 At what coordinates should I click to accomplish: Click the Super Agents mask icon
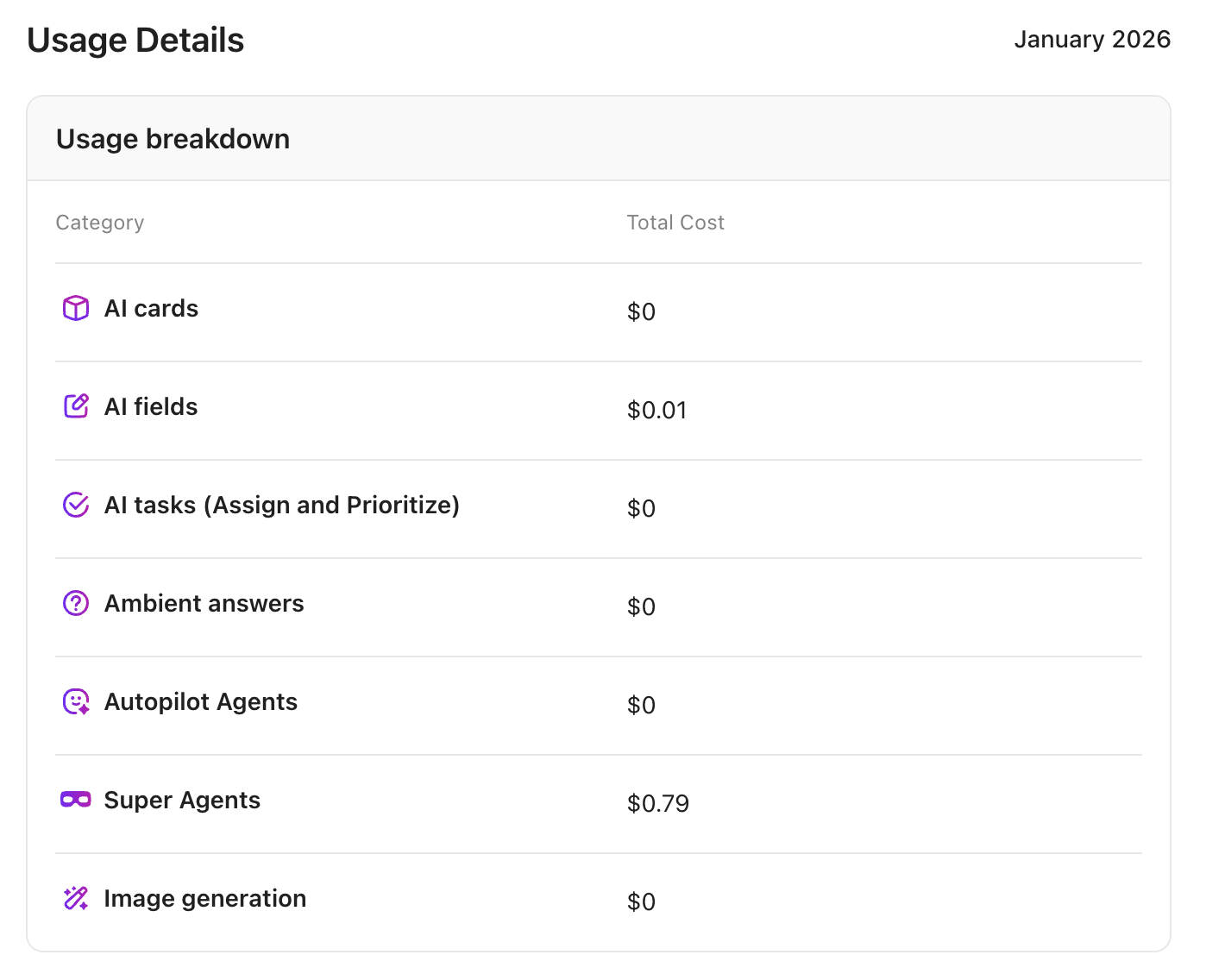pos(76,800)
